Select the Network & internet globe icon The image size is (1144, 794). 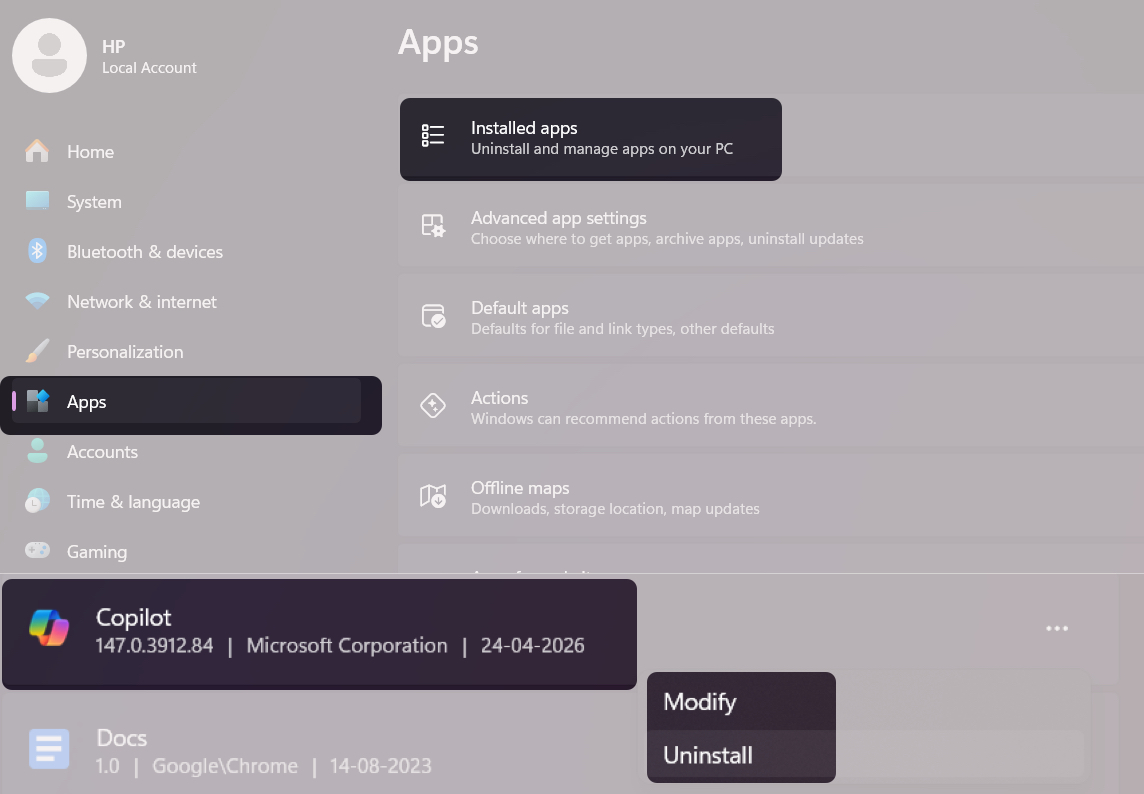(37, 301)
